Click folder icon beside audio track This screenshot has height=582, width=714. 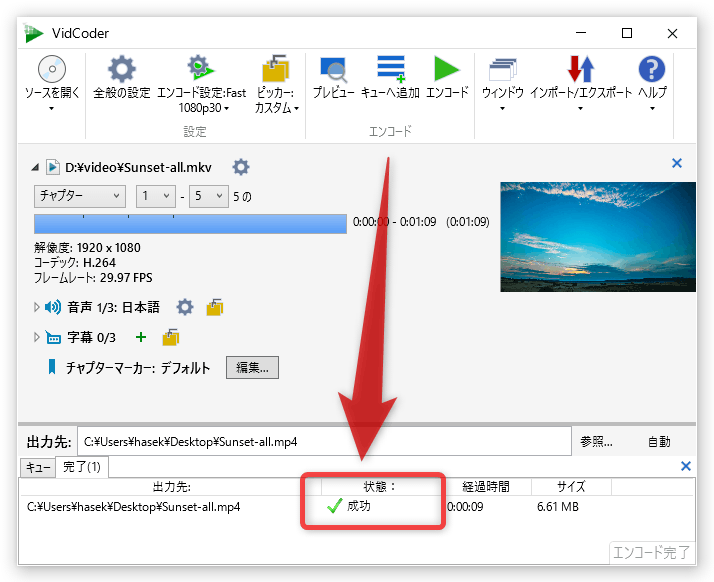point(214,307)
